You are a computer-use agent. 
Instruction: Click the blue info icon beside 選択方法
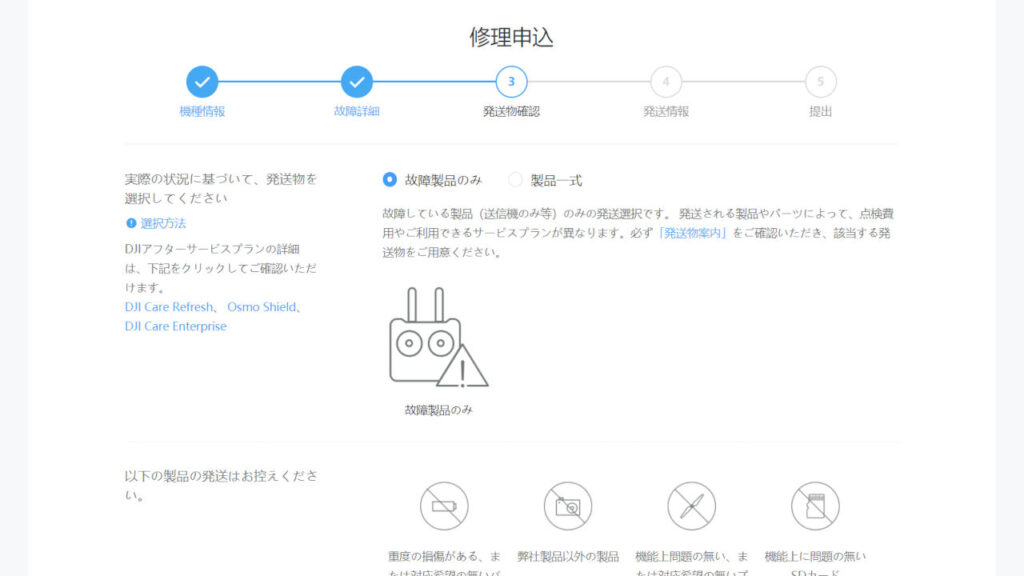(x=131, y=223)
